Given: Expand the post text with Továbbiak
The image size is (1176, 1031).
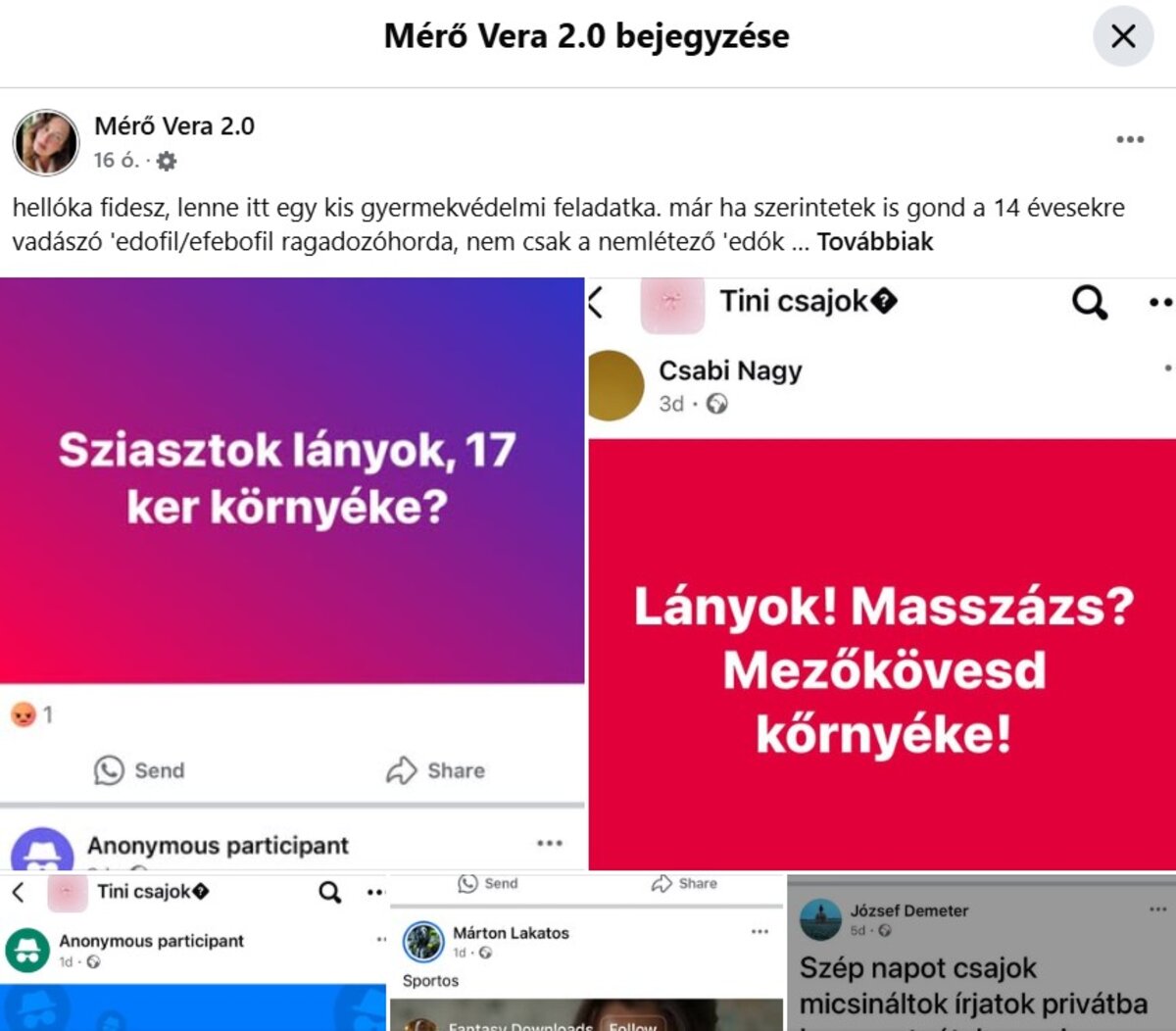Looking at the screenshot, I should 875,242.
